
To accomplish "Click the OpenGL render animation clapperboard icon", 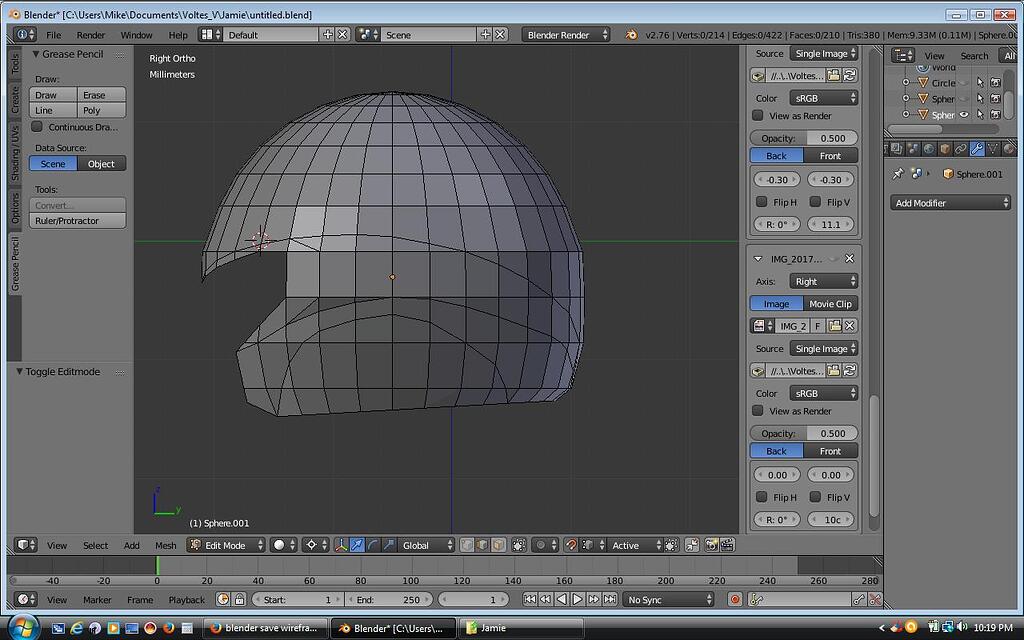I will click(728, 545).
